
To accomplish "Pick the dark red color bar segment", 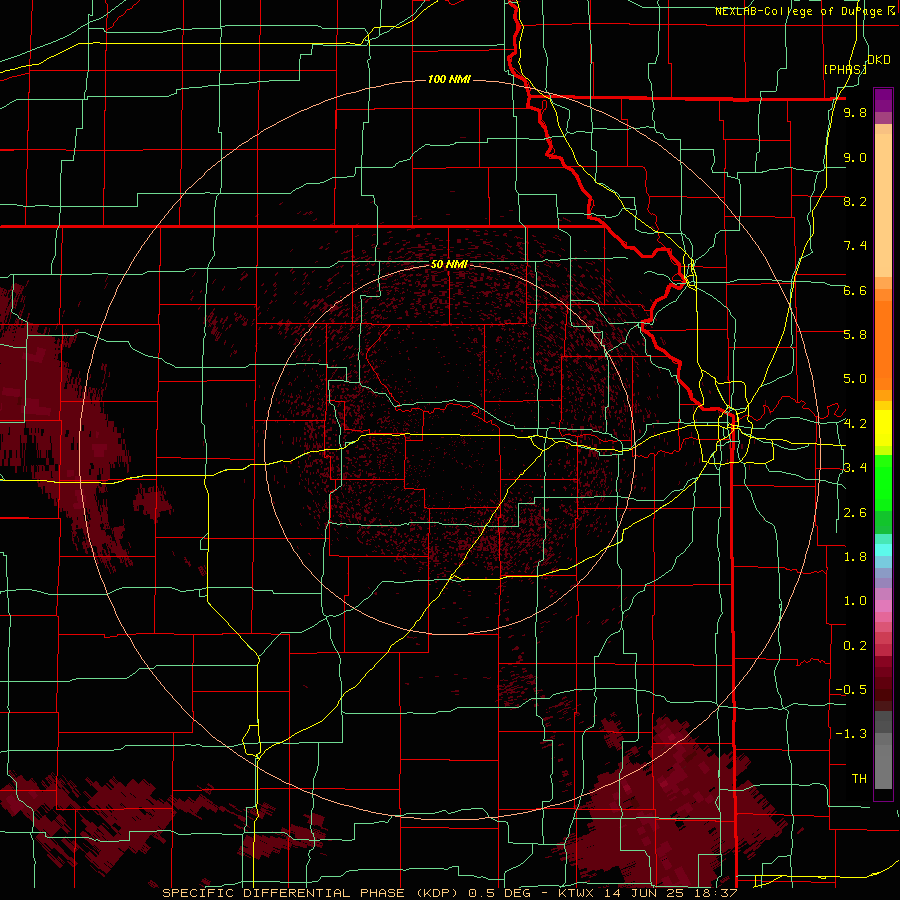I will coord(883,683).
